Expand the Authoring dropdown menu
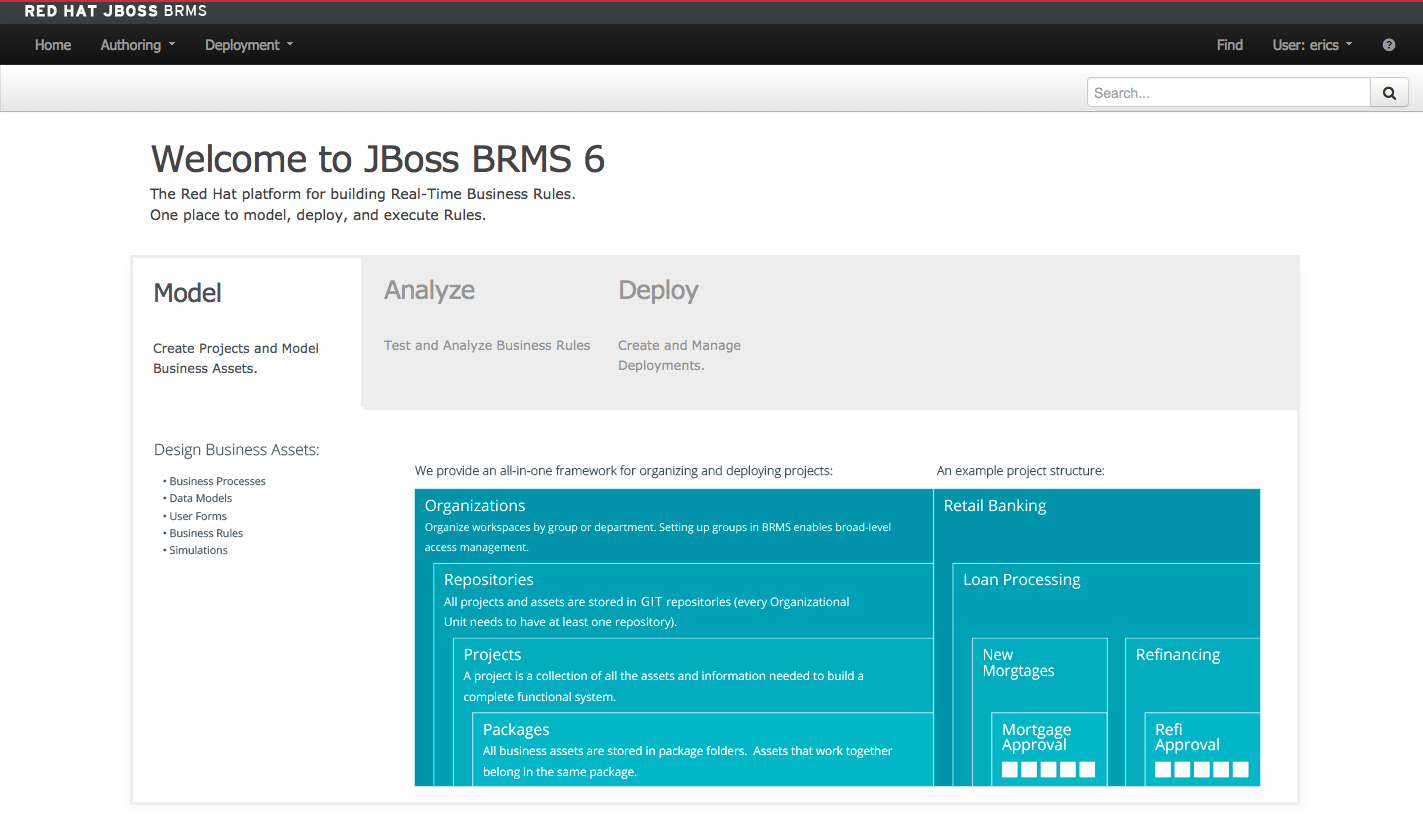The width and height of the screenshot is (1423, 824). [x=137, y=45]
